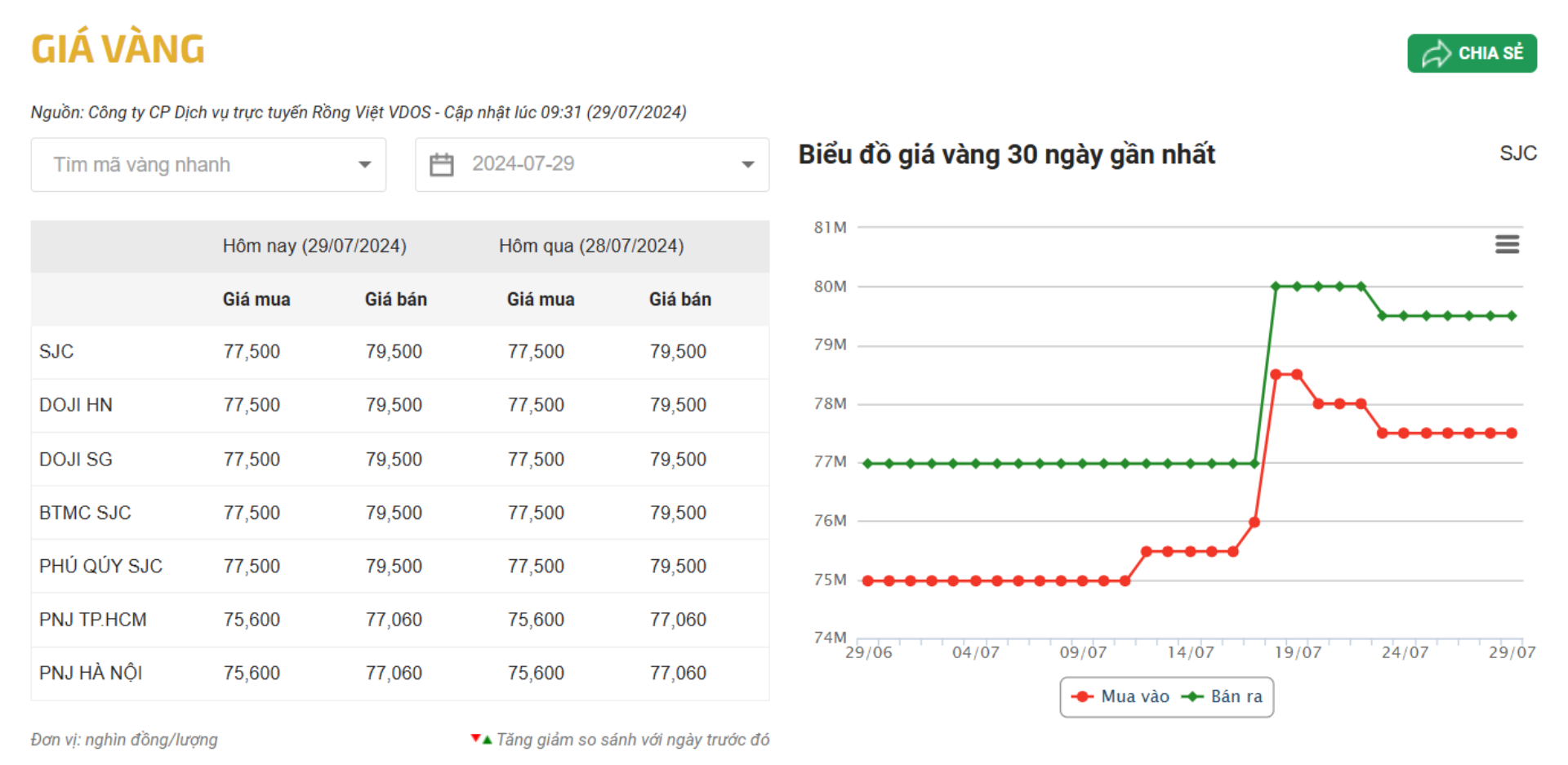Click the 81M y-axis label
Image resolution: width=1568 pixels, height=765 pixels.
click(830, 227)
